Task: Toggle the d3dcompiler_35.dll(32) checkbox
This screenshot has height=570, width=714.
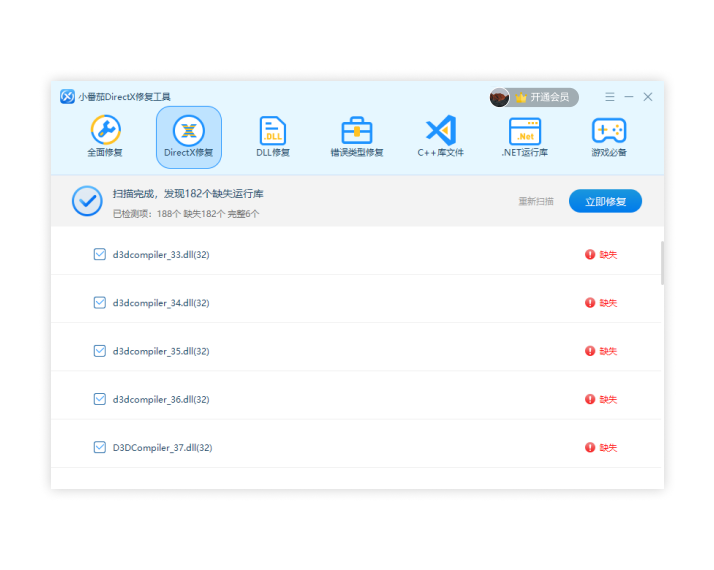Action: tap(100, 351)
